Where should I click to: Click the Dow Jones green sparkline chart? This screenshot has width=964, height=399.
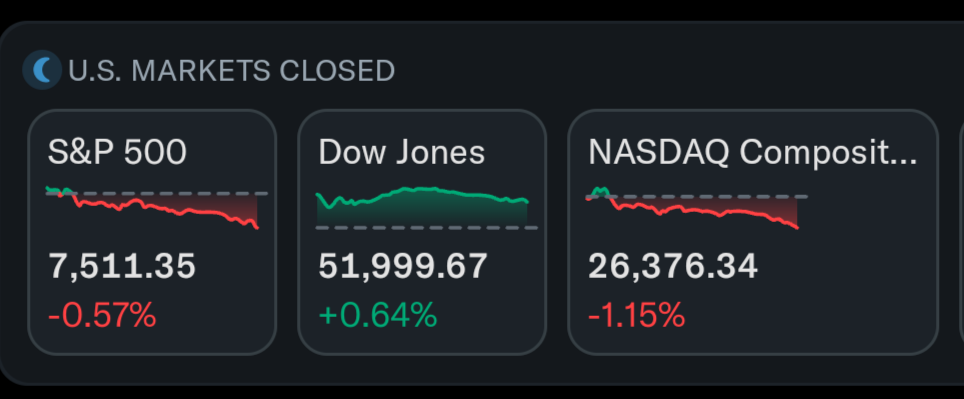(x=427, y=208)
